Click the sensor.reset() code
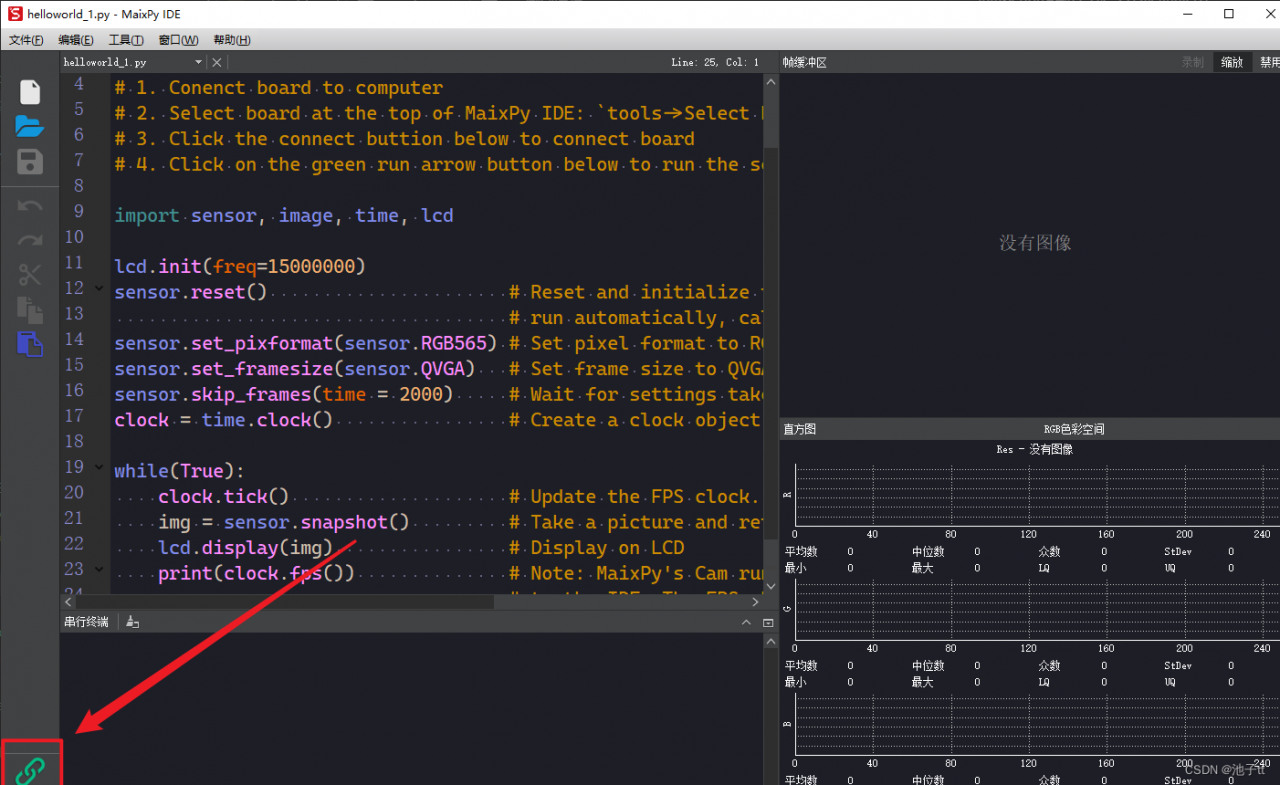1280x785 pixels. [x=191, y=292]
